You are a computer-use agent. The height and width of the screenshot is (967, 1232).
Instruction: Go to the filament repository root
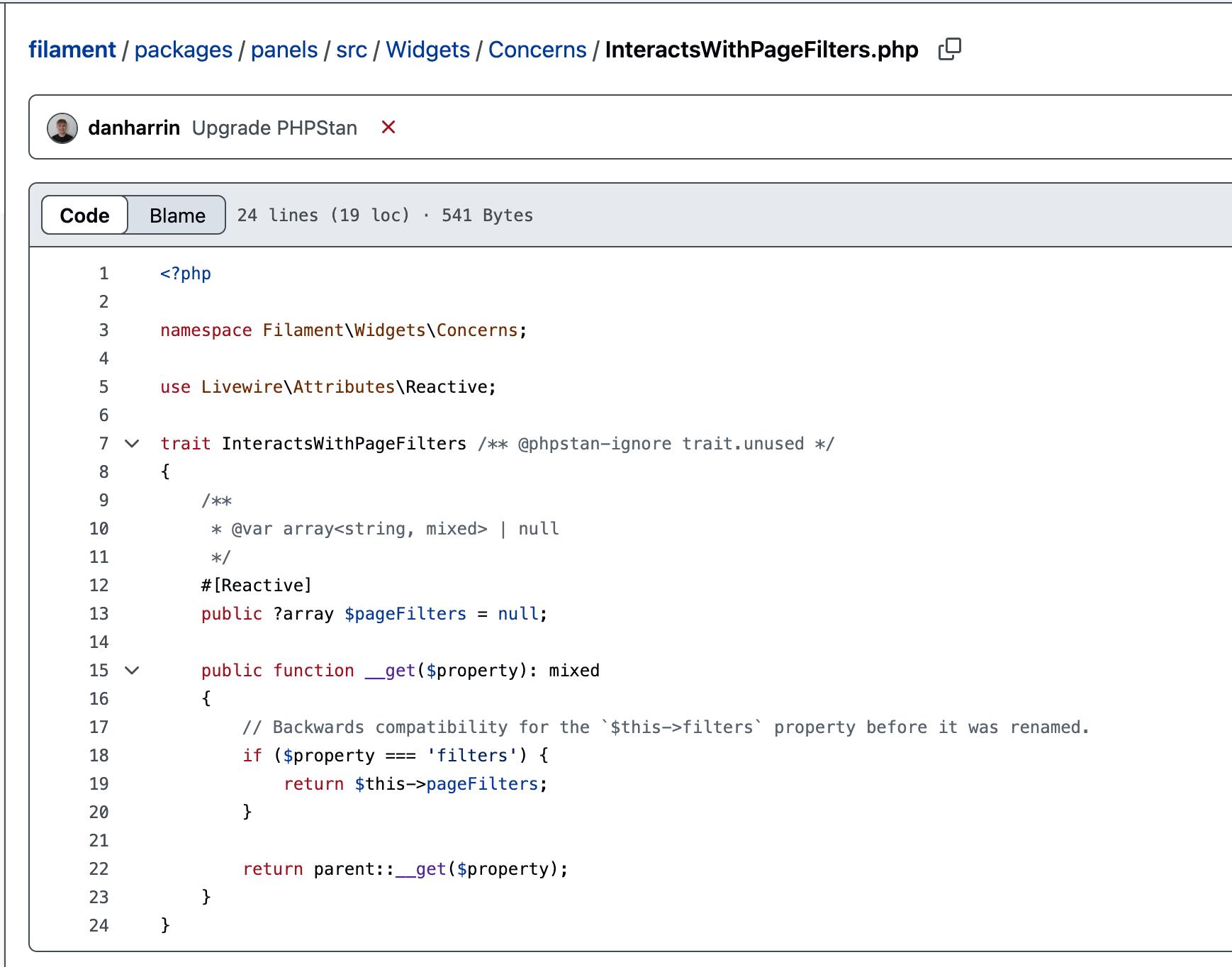(x=72, y=50)
